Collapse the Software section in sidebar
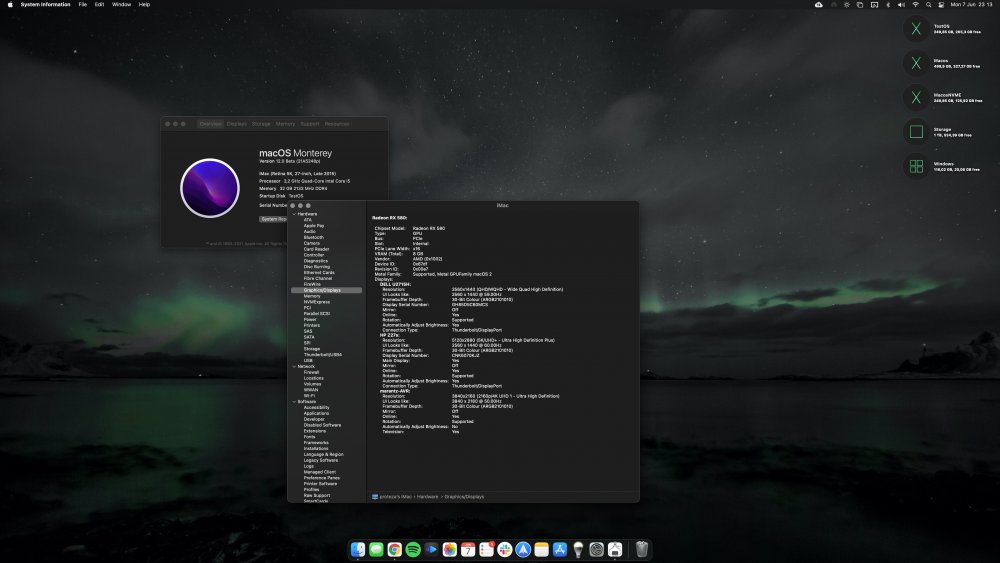Image resolution: width=1000 pixels, height=563 pixels. [294, 402]
